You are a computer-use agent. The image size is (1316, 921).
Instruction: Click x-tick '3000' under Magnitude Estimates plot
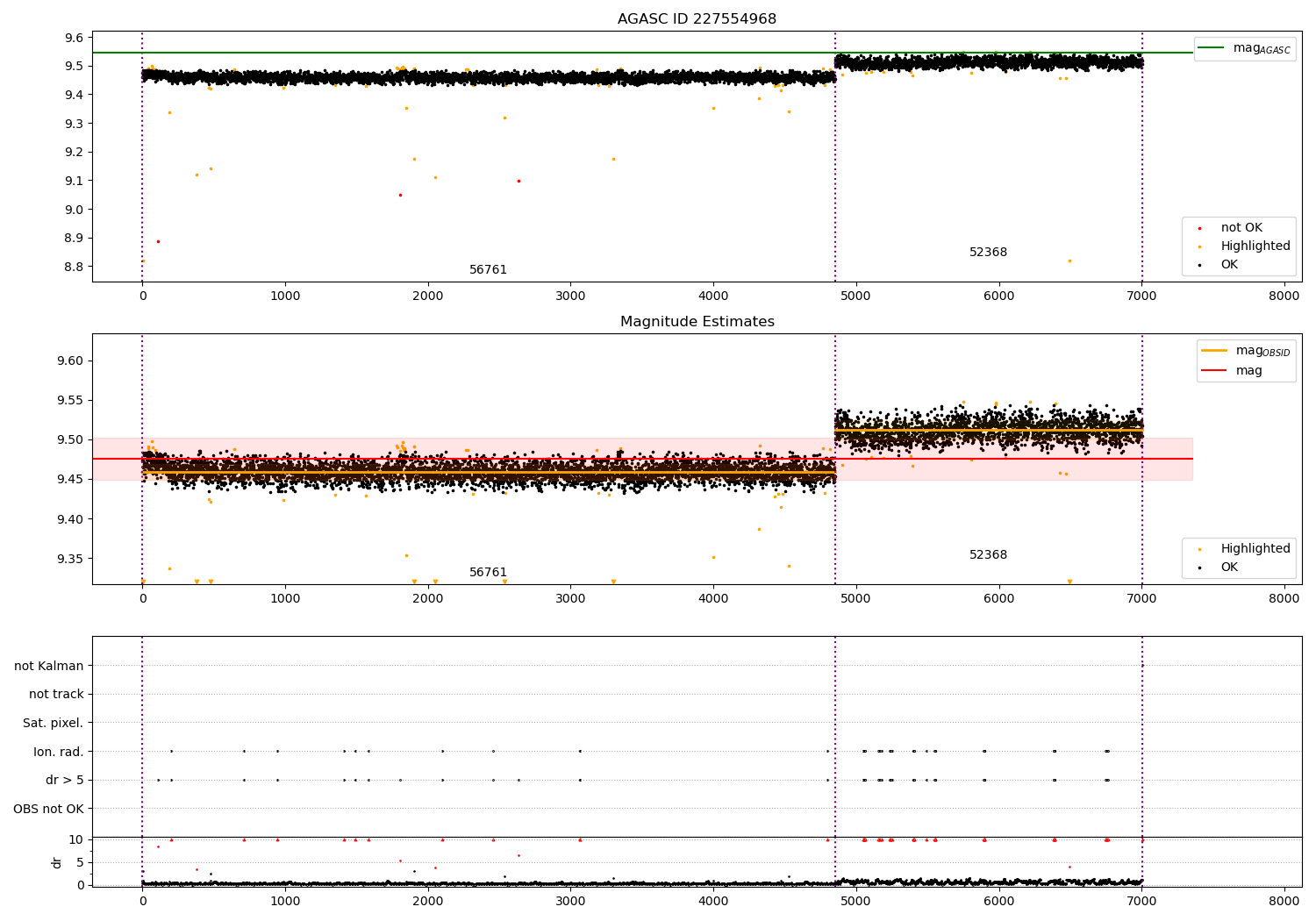pyautogui.click(x=570, y=599)
